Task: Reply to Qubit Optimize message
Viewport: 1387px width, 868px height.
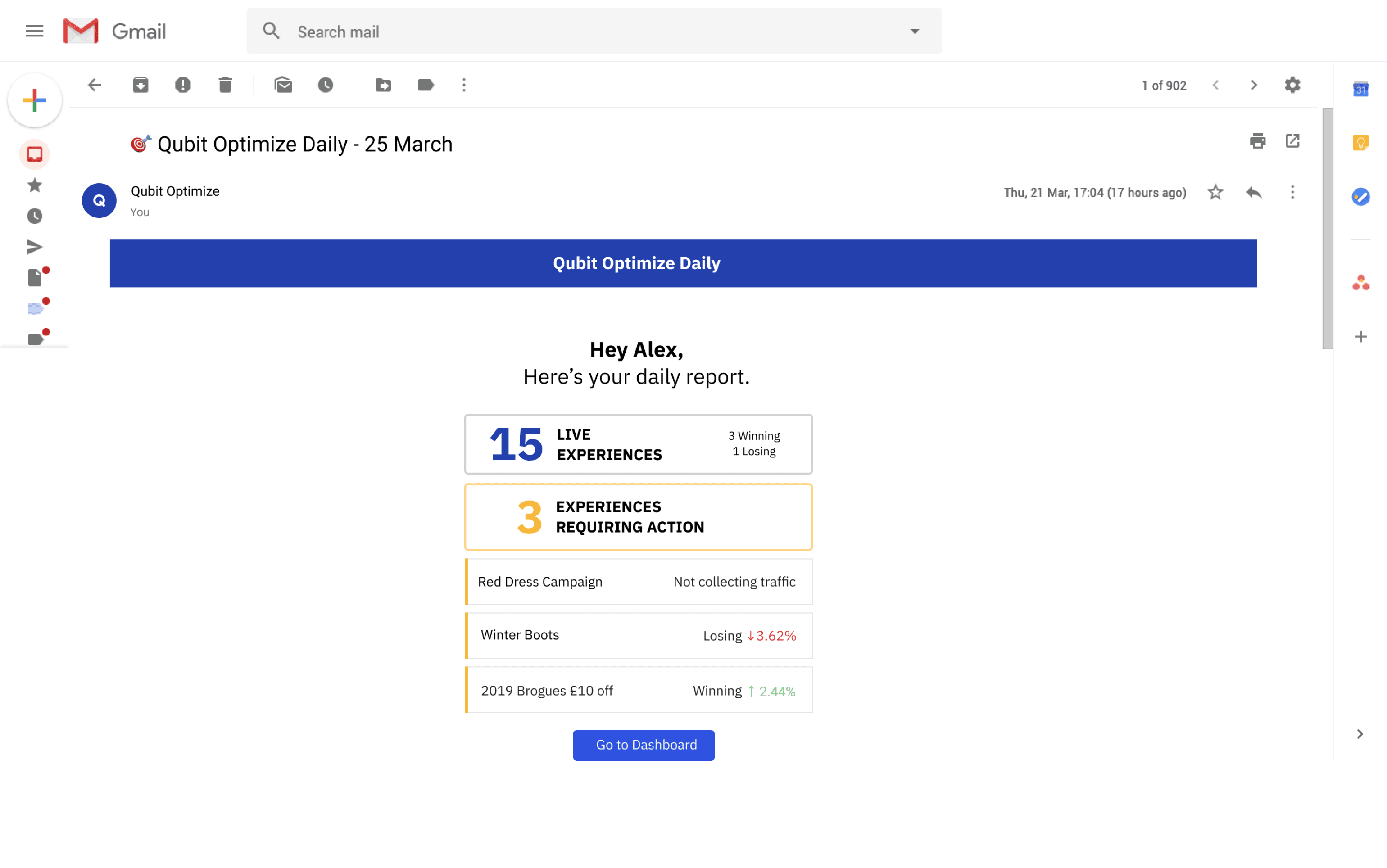Action: point(1254,192)
